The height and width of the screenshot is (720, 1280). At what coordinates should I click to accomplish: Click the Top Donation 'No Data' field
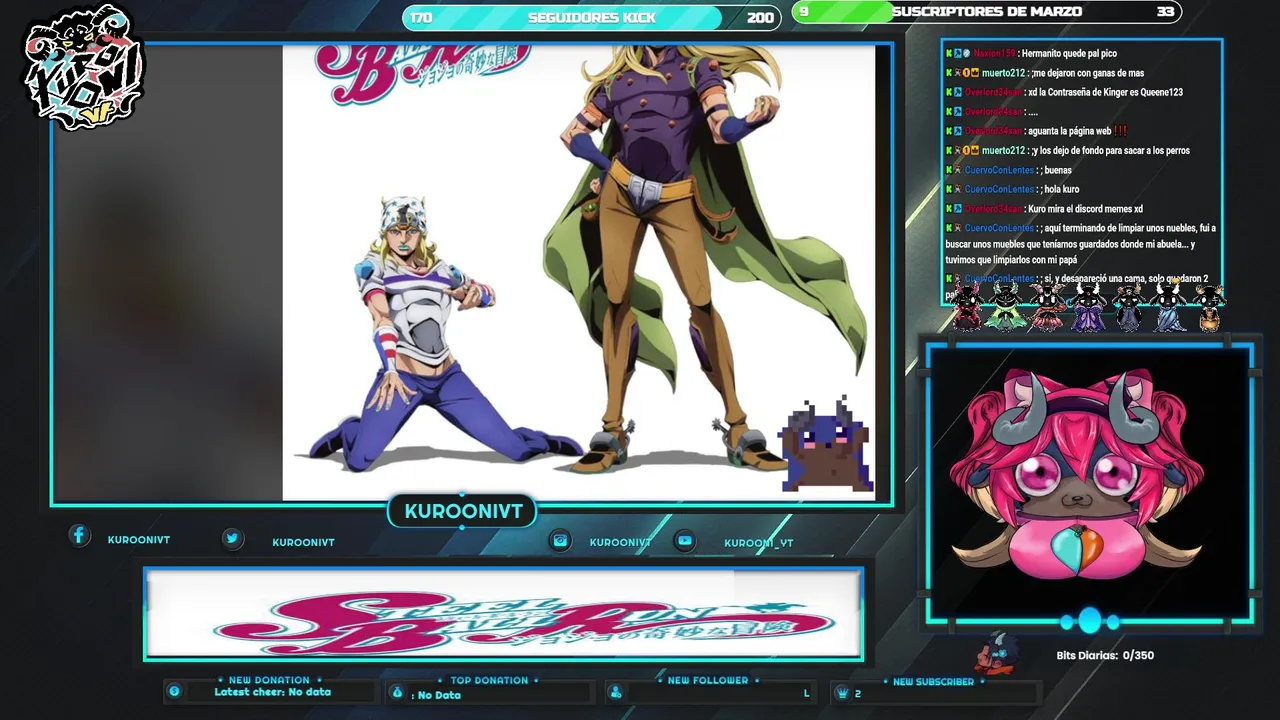click(x=436, y=695)
